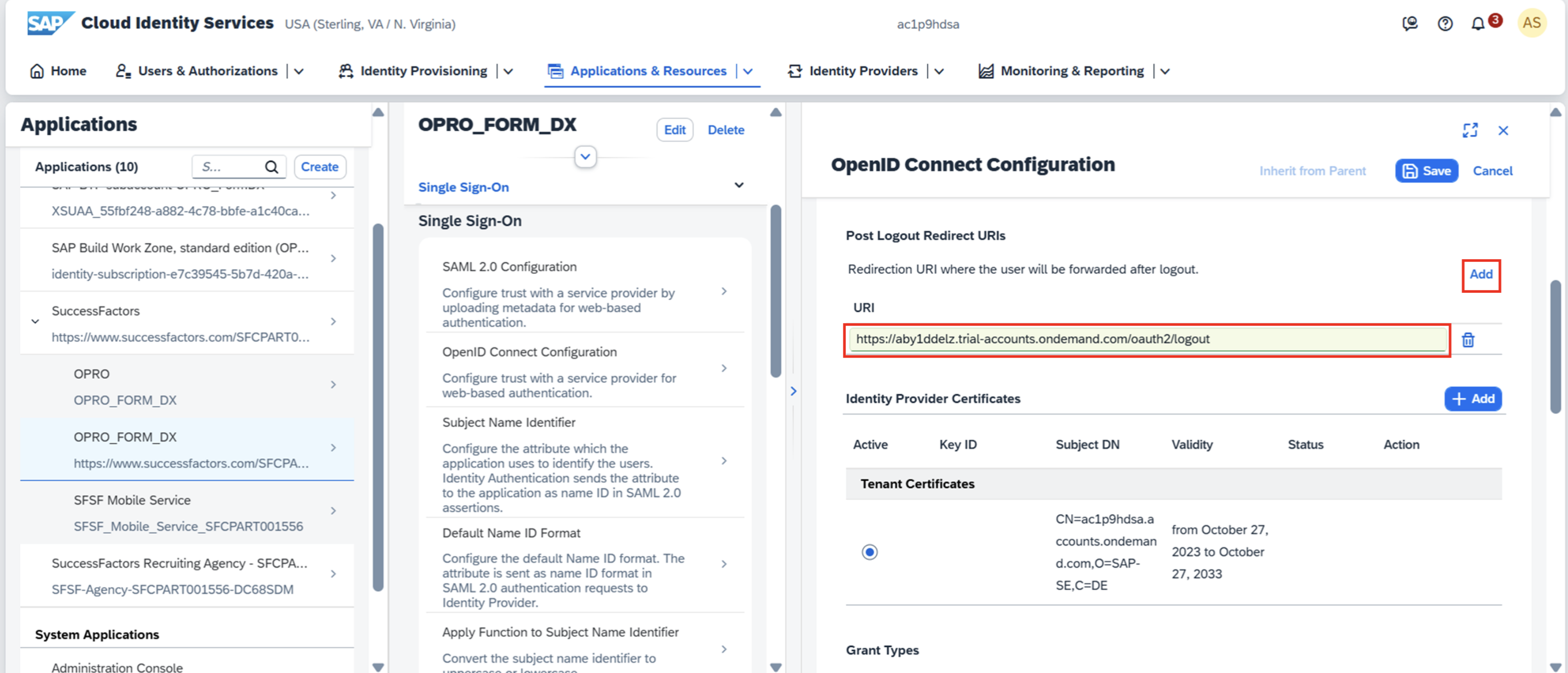Enter full screen mode for configuration panel
1568x673 pixels.
[x=1469, y=130]
